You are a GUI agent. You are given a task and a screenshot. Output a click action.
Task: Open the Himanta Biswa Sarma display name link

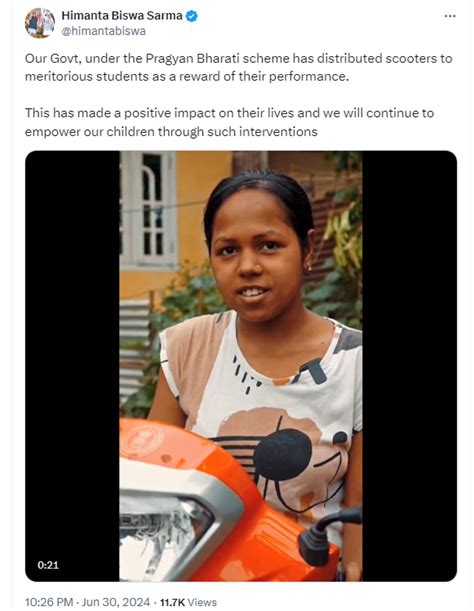[x=122, y=16]
